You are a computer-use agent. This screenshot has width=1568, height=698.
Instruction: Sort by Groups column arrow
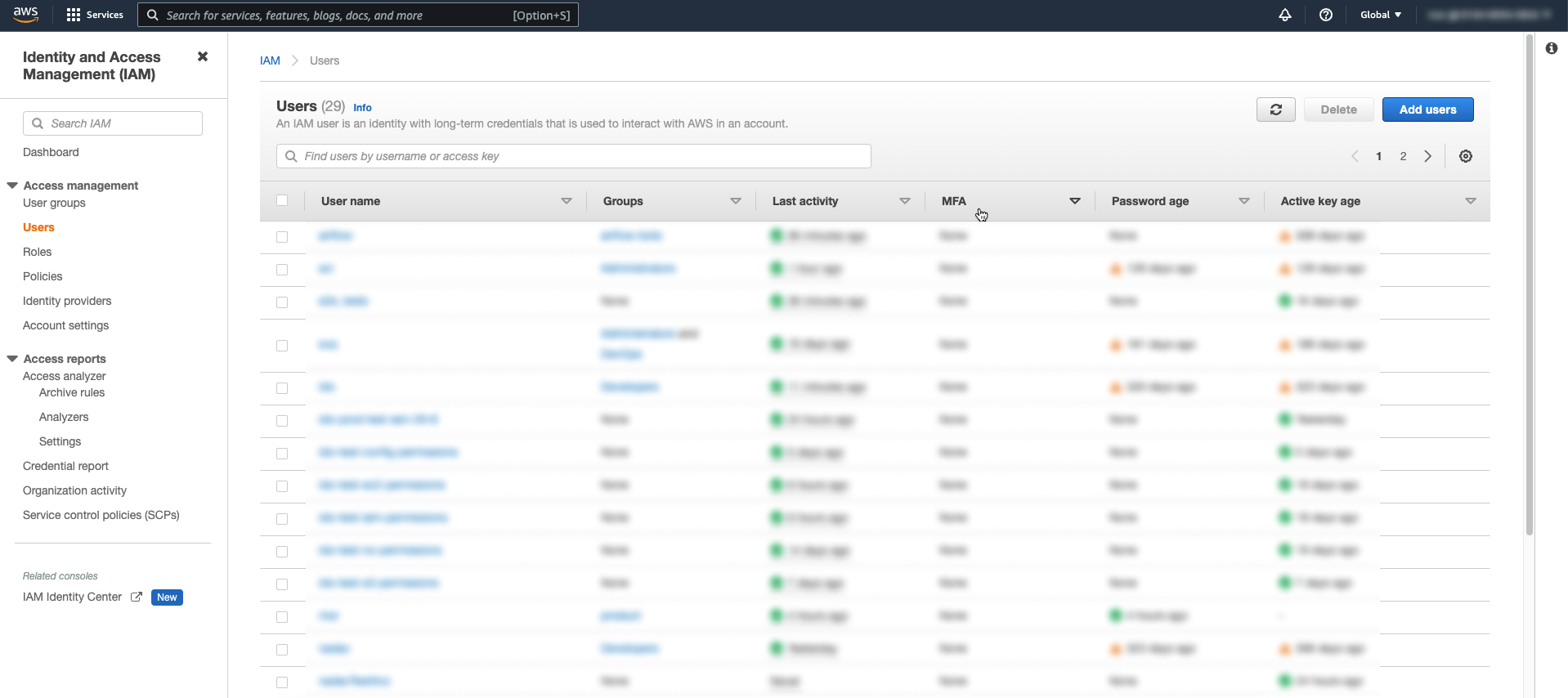736,201
